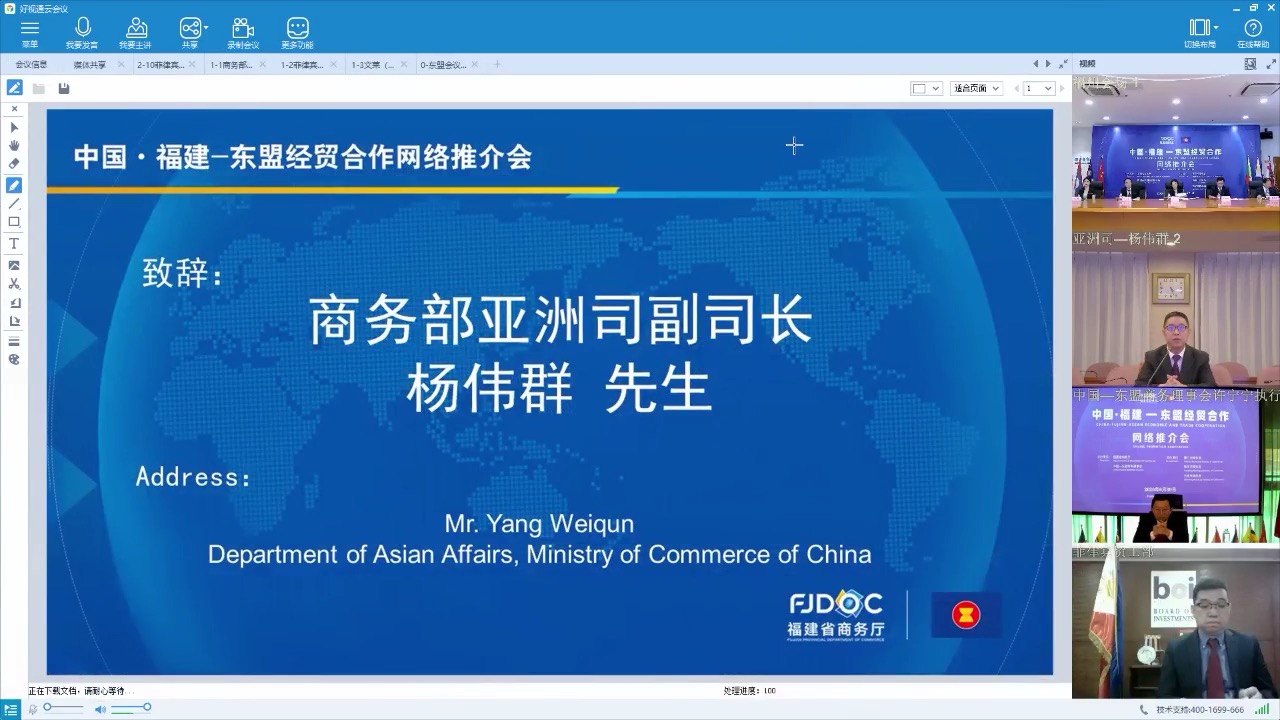Open the color palette tool
Screen dimensions: 1280x720
point(14,360)
